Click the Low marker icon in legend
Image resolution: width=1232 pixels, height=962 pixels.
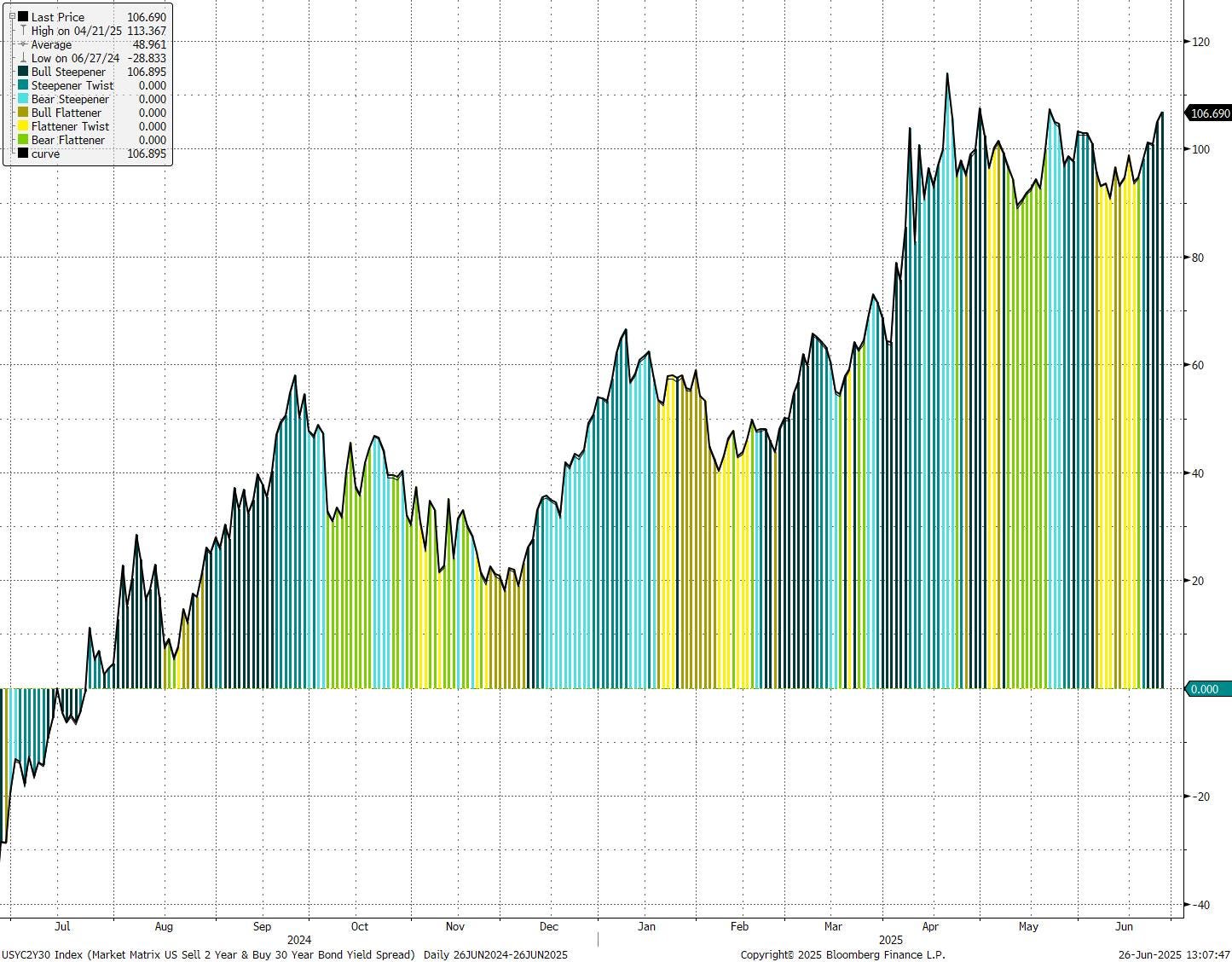23,58
